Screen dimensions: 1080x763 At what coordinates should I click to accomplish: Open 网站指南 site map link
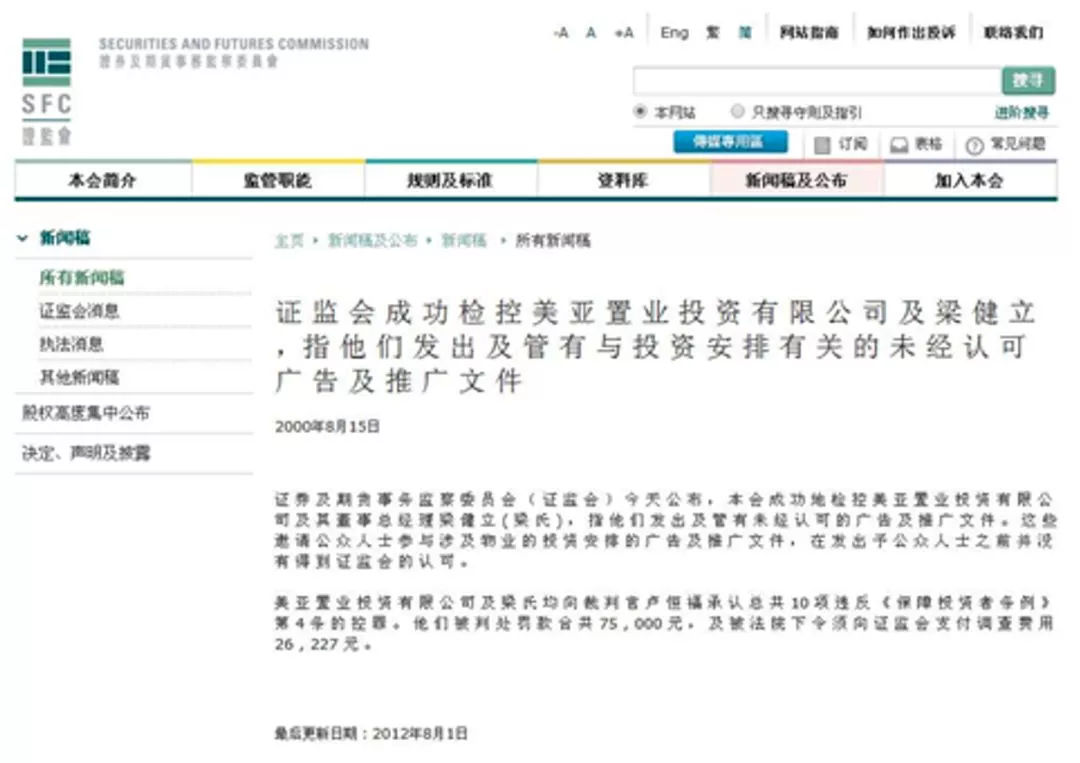[809, 32]
